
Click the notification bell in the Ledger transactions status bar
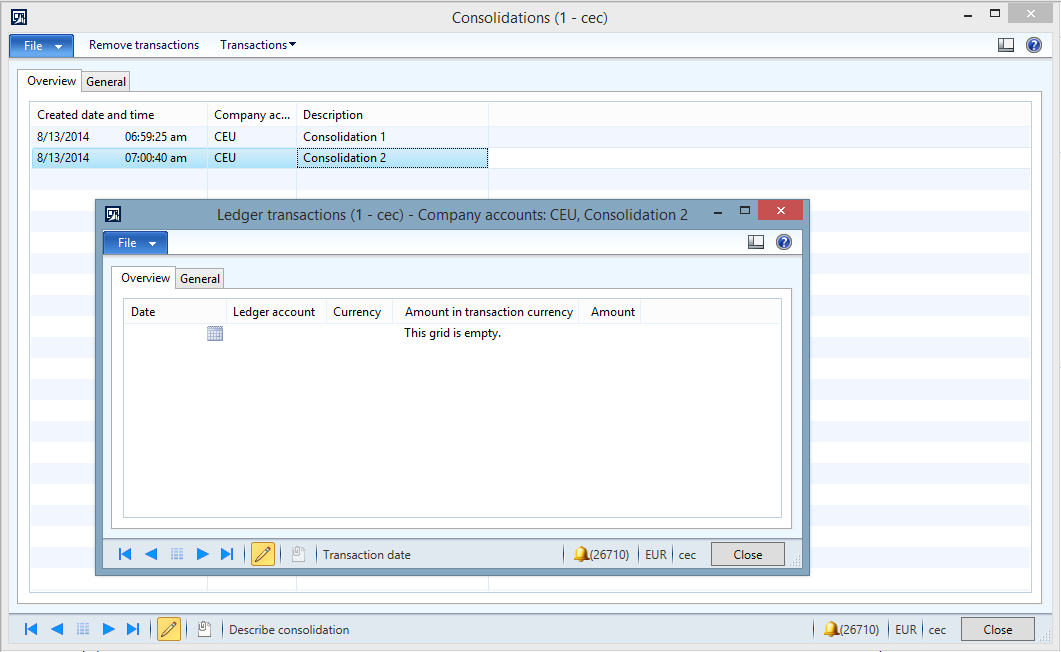[x=581, y=554]
